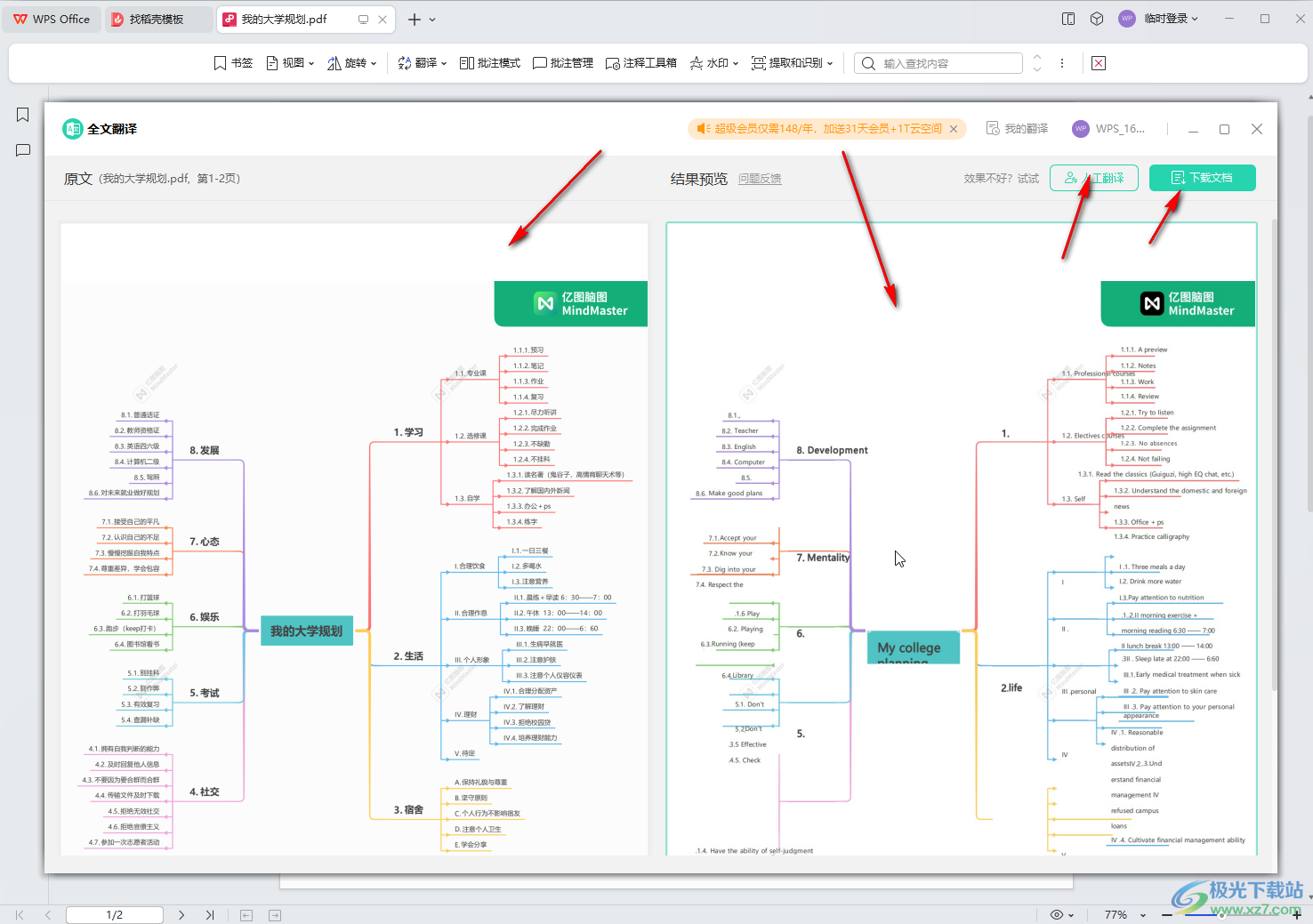Click the 1/2 page number field
This screenshot has height=924, width=1313.
coord(115,914)
